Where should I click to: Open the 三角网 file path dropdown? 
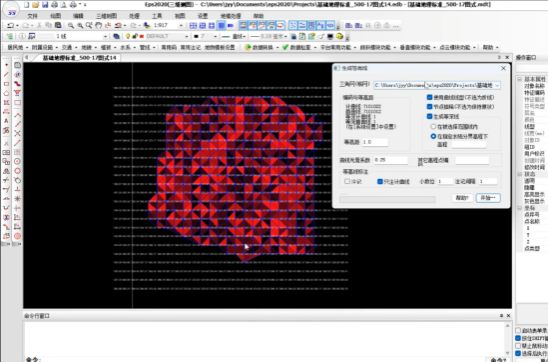coord(497,85)
